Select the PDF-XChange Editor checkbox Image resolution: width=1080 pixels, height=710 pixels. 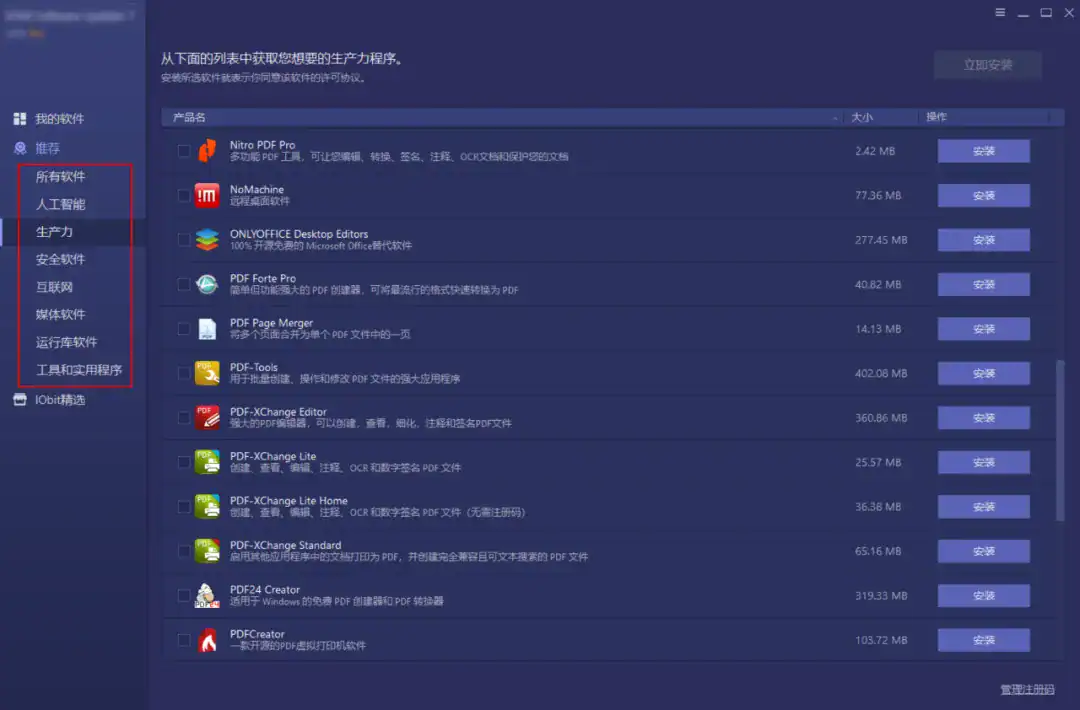point(184,417)
